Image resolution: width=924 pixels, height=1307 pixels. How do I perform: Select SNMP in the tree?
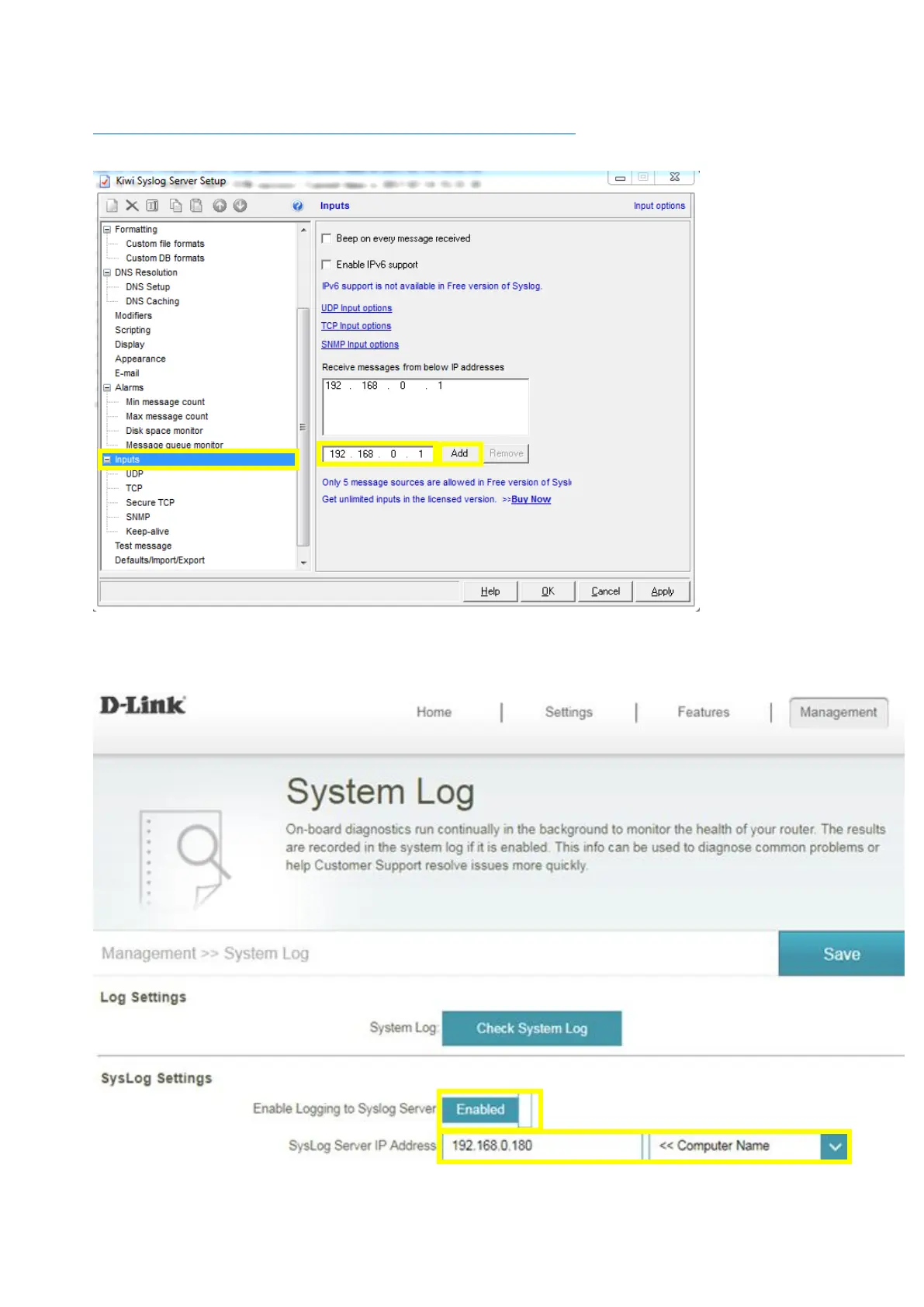[x=138, y=517]
